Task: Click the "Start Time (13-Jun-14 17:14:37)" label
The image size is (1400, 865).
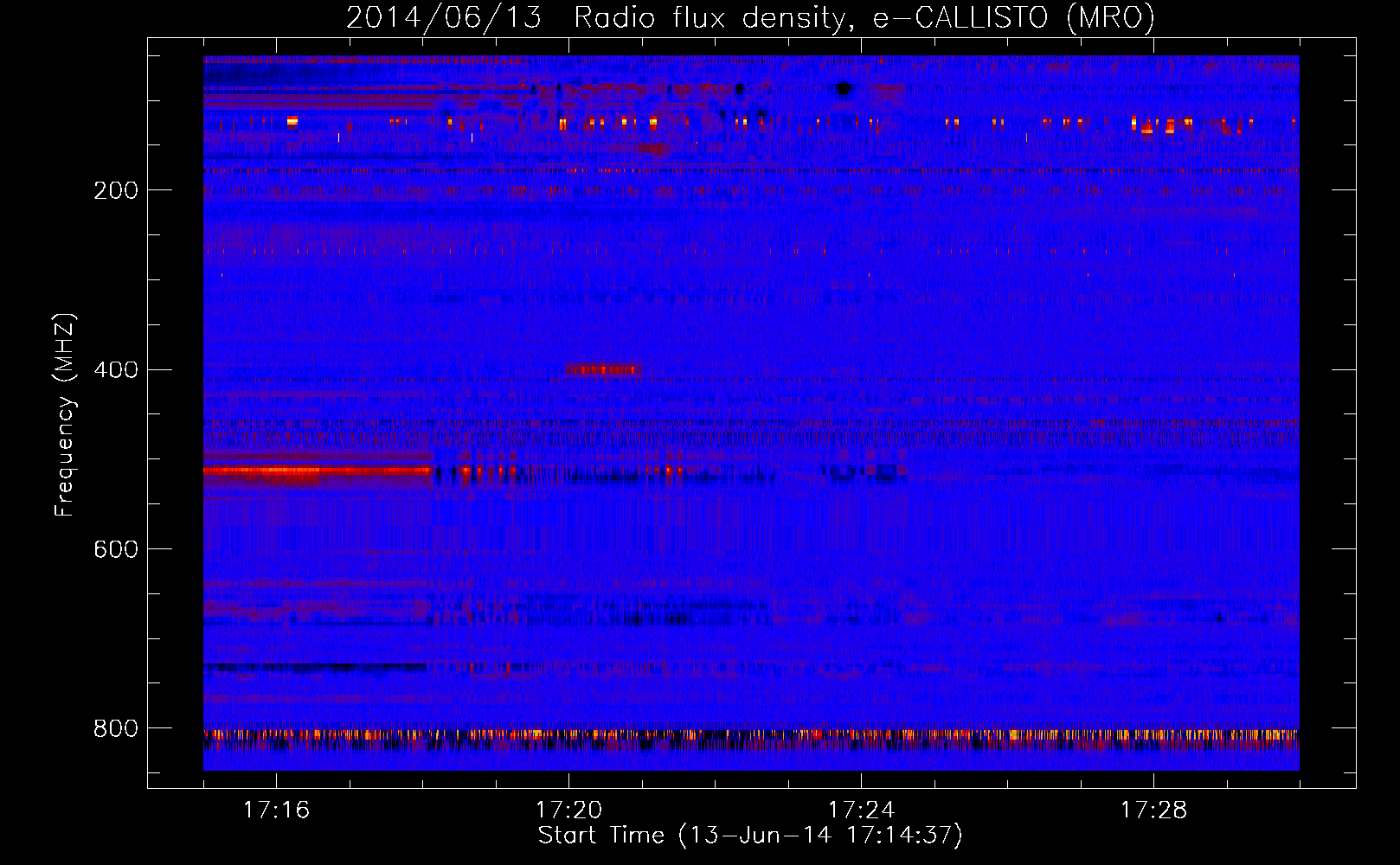Action: (750, 836)
